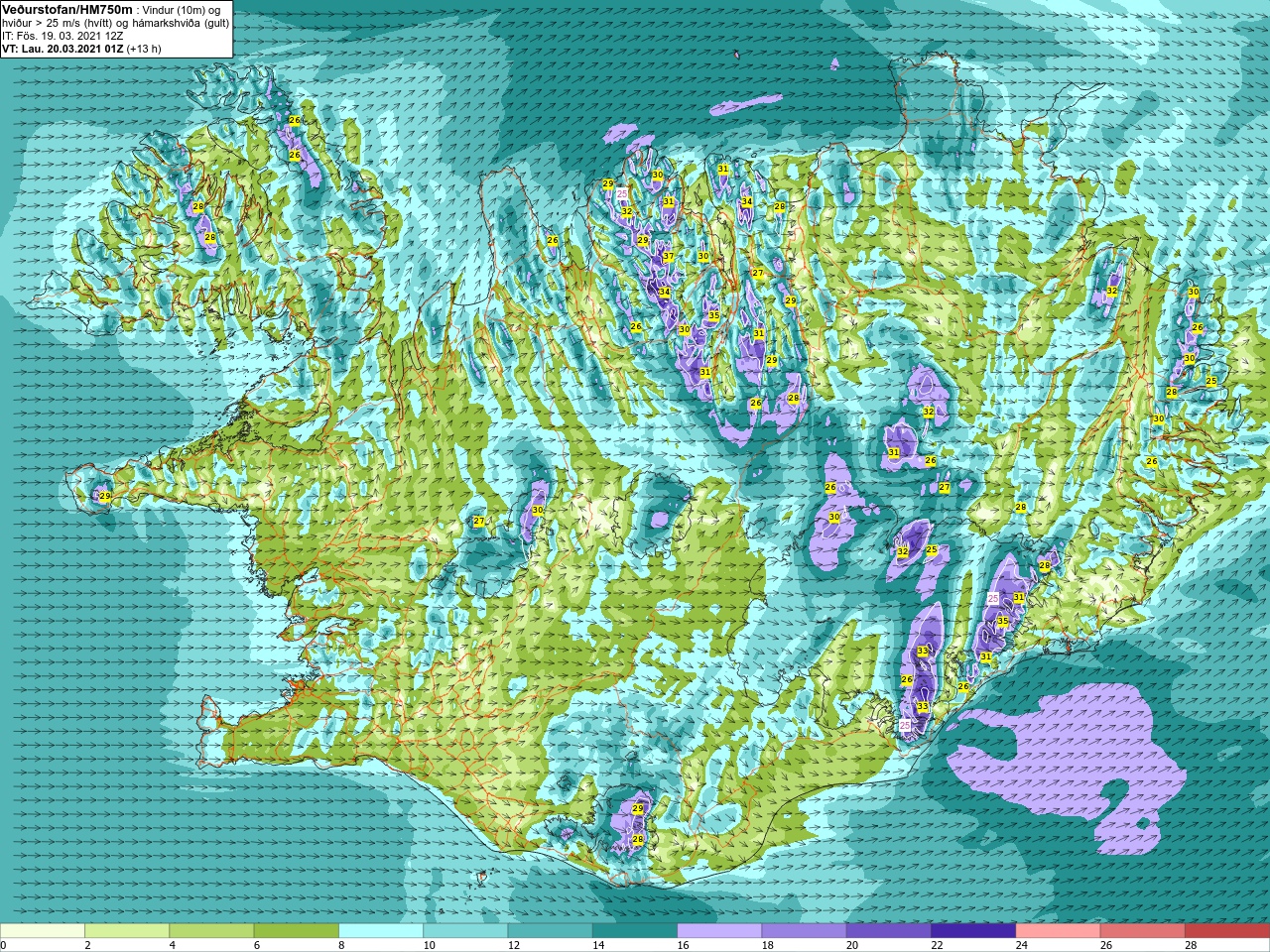Click the '16' tick label on color scale
The height and width of the screenshot is (952, 1270).
point(683,945)
